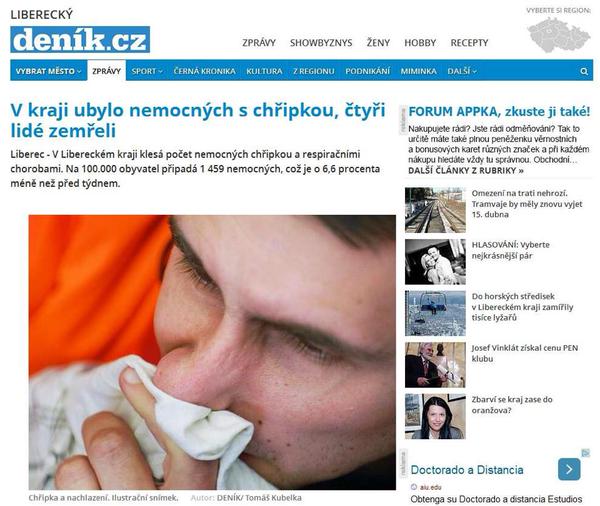Click the blue arrow in Doctorado ad
Viewport: 600px width, 506px height.
click(x=569, y=469)
